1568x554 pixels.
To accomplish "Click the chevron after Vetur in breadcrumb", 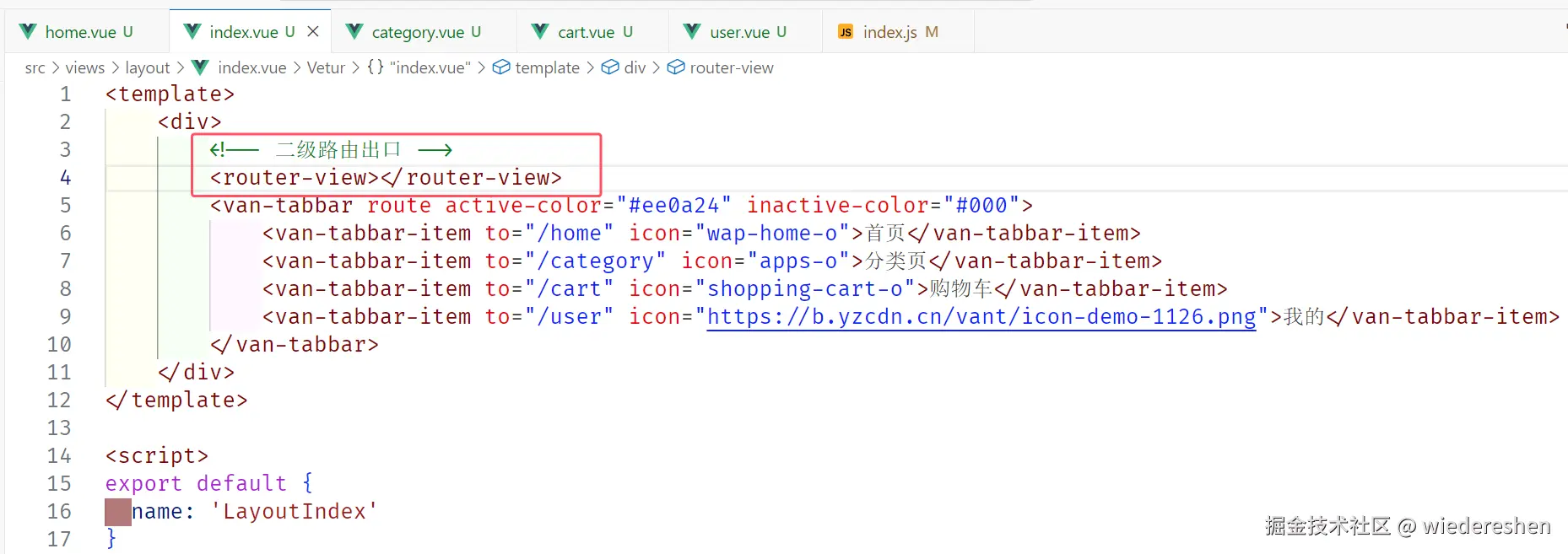I will click(356, 67).
